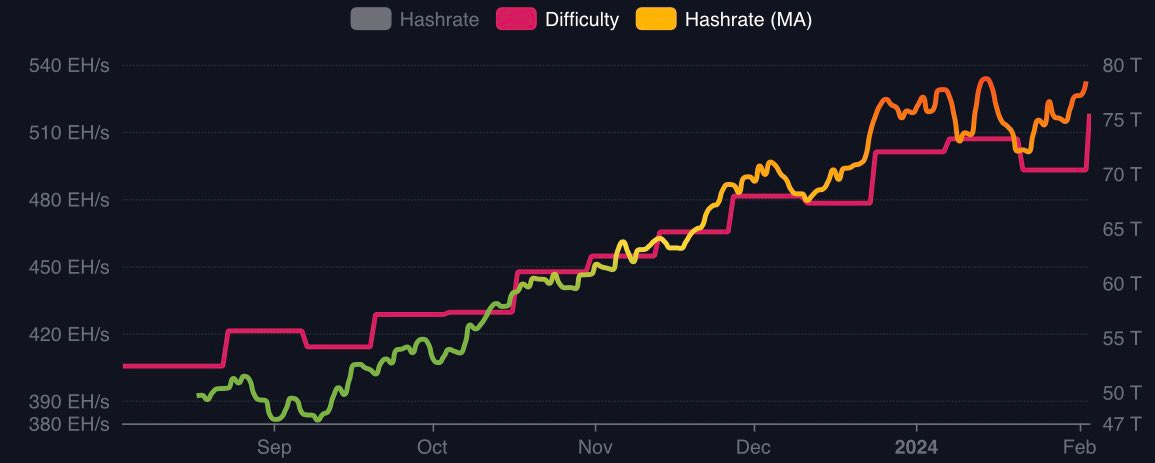Click the Dec label on time axis
The width and height of the screenshot is (1155, 463).
(x=754, y=448)
